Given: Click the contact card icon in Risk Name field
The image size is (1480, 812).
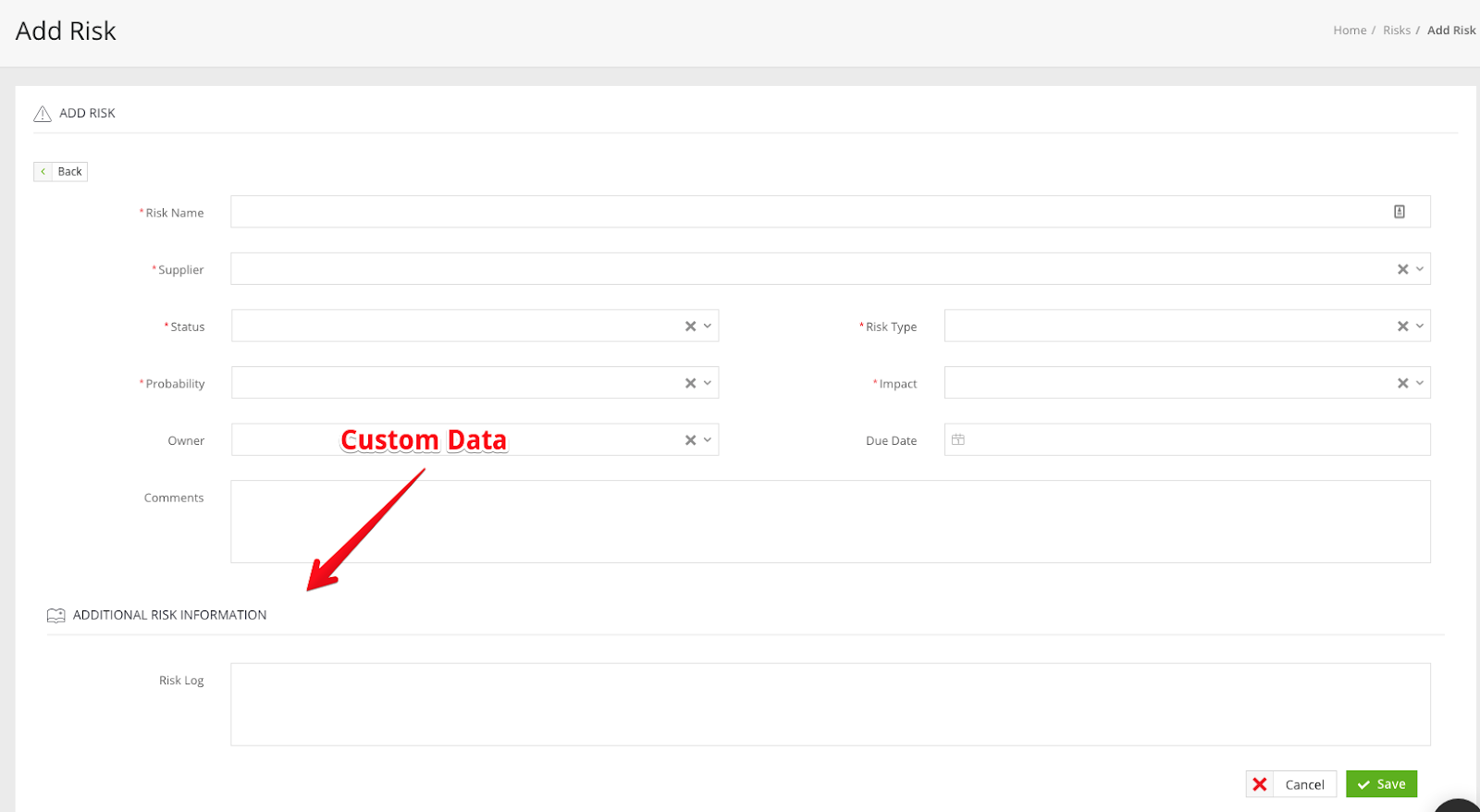Looking at the screenshot, I should coord(1400,212).
